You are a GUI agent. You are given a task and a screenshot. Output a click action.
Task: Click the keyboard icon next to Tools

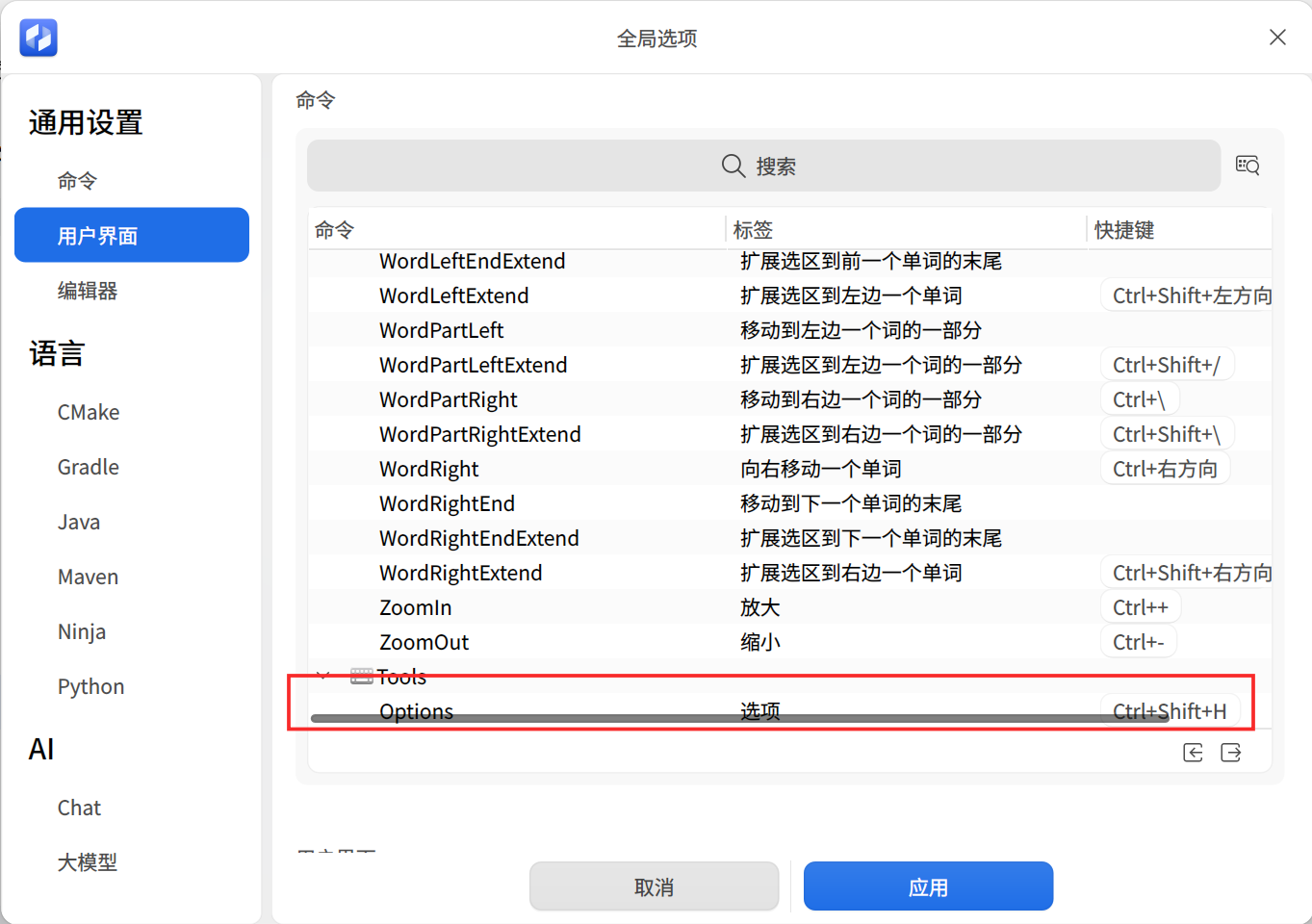[362, 676]
